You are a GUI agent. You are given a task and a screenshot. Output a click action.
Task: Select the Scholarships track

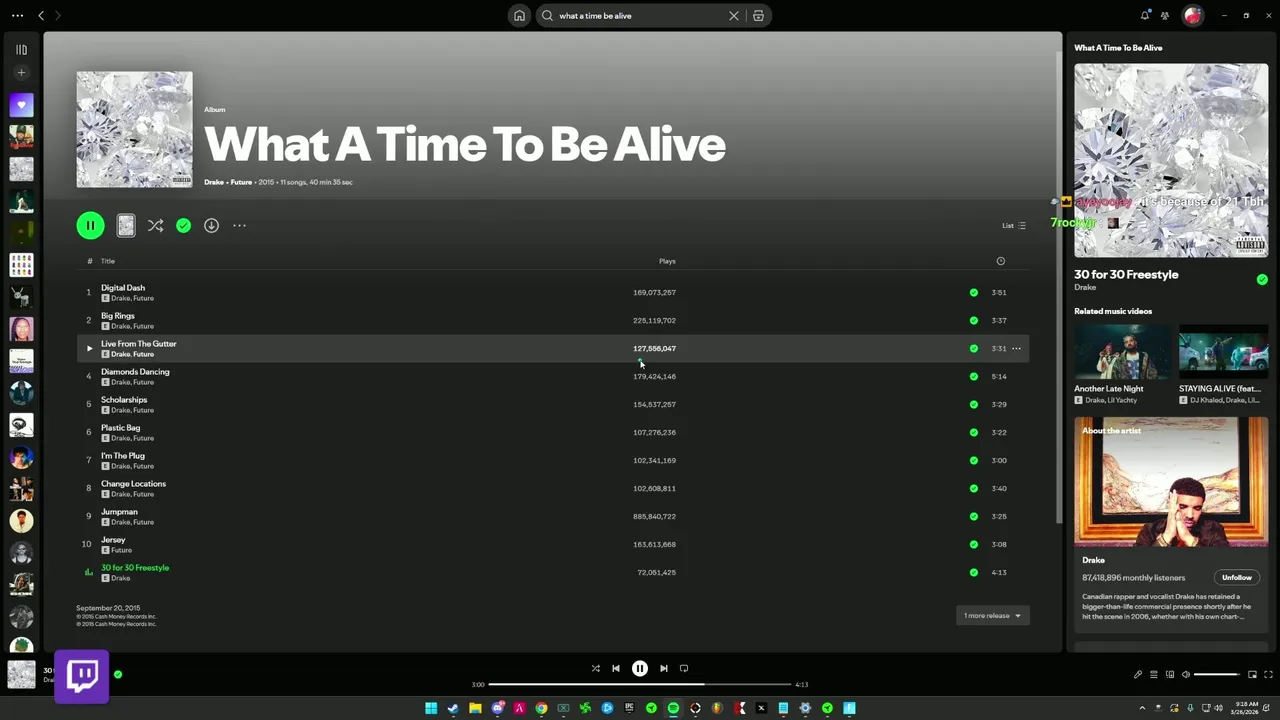(x=124, y=400)
